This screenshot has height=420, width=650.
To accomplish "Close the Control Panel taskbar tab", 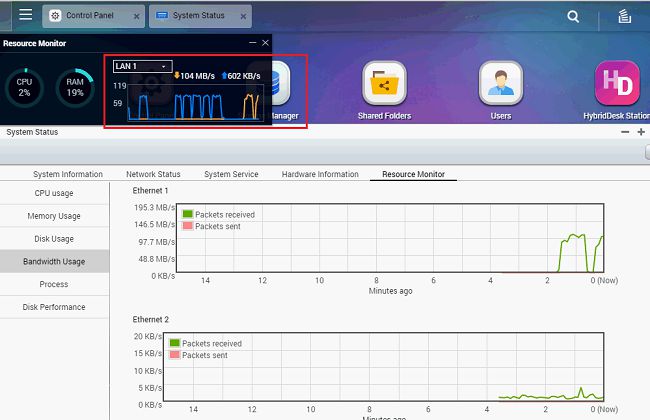I will [136, 17].
